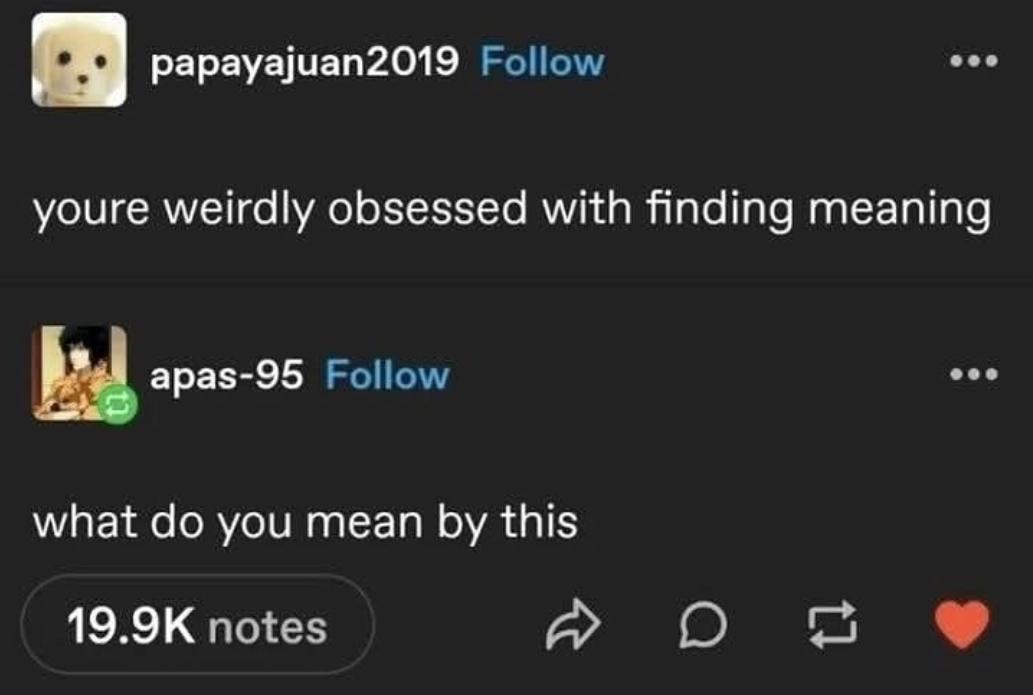Viewport: 1033px width, 695px height.
Task: Toggle Follow for papayajuan2019
Action: coord(542,62)
